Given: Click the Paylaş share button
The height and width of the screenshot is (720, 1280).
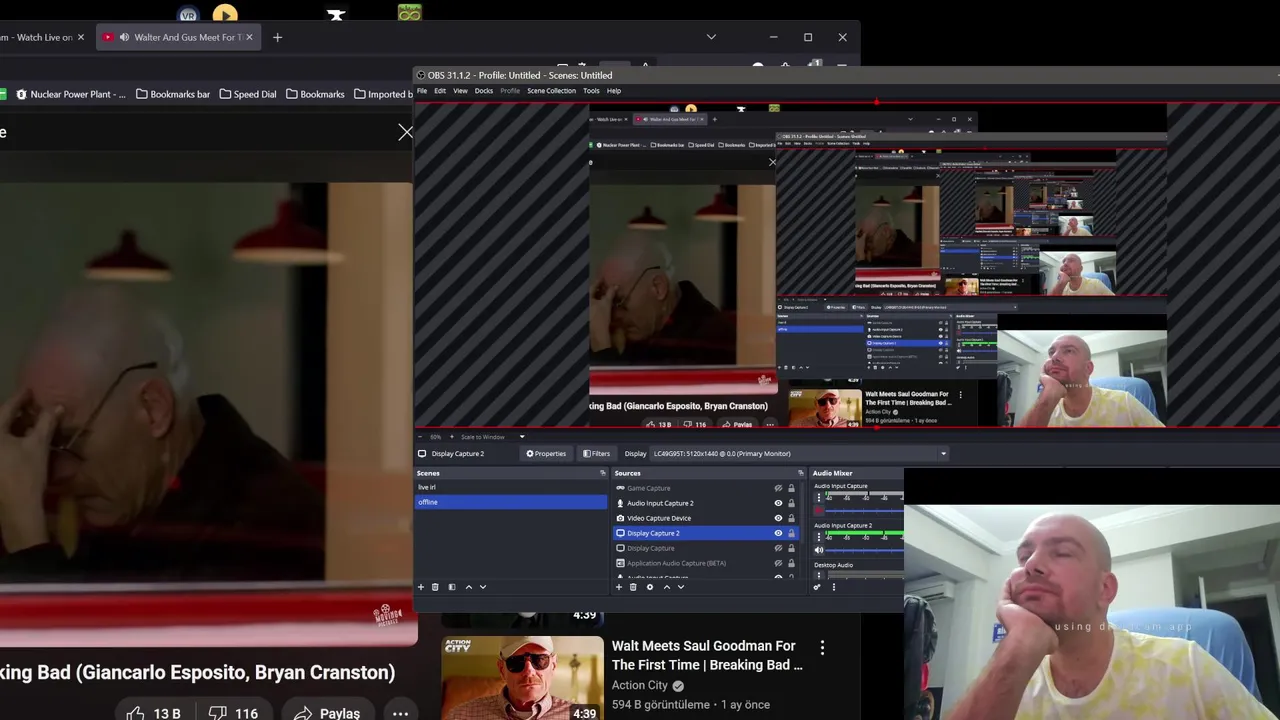Looking at the screenshot, I should click(x=327, y=713).
